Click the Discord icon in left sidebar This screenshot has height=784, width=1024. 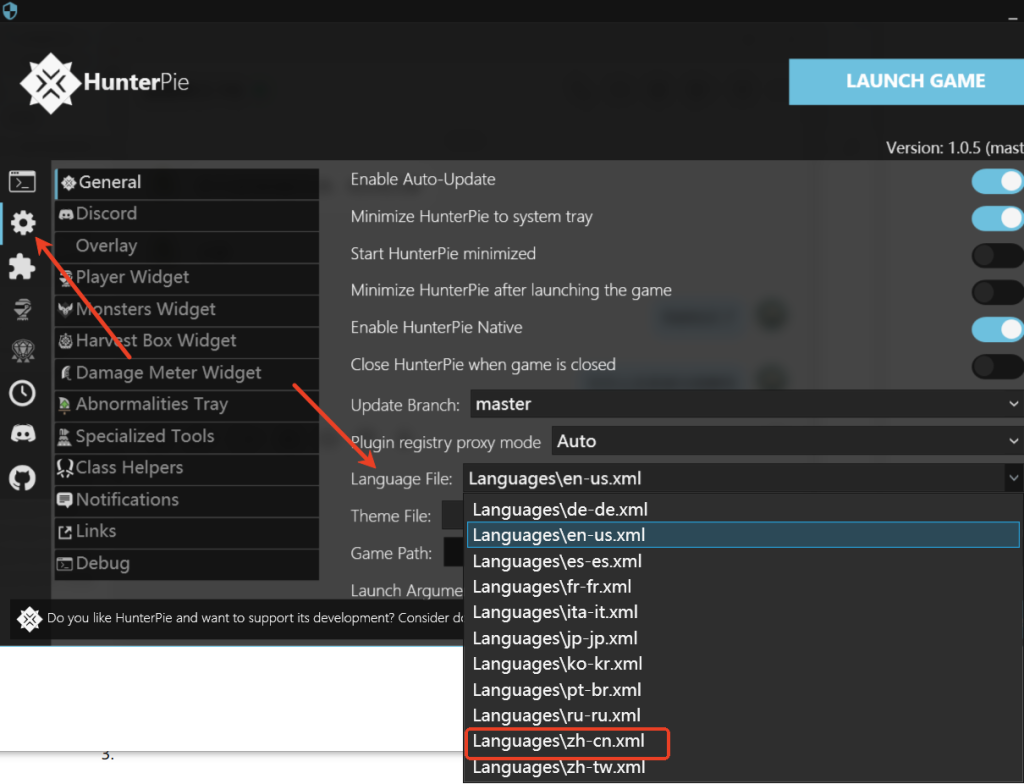pyautogui.click(x=22, y=435)
